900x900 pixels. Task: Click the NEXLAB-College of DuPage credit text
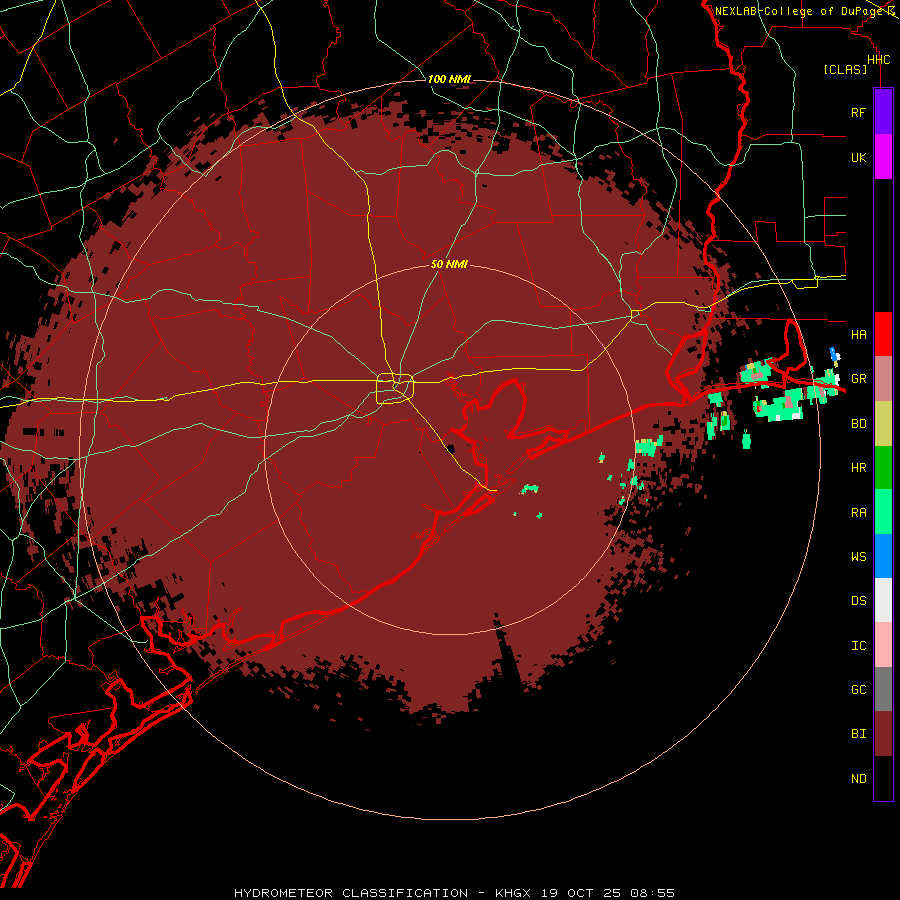(798, 11)
